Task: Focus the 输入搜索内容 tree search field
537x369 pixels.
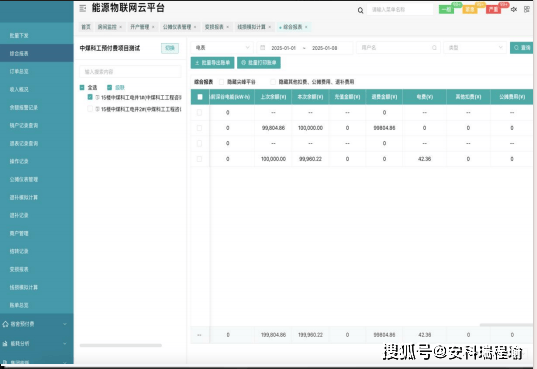Action: point(130,72)
